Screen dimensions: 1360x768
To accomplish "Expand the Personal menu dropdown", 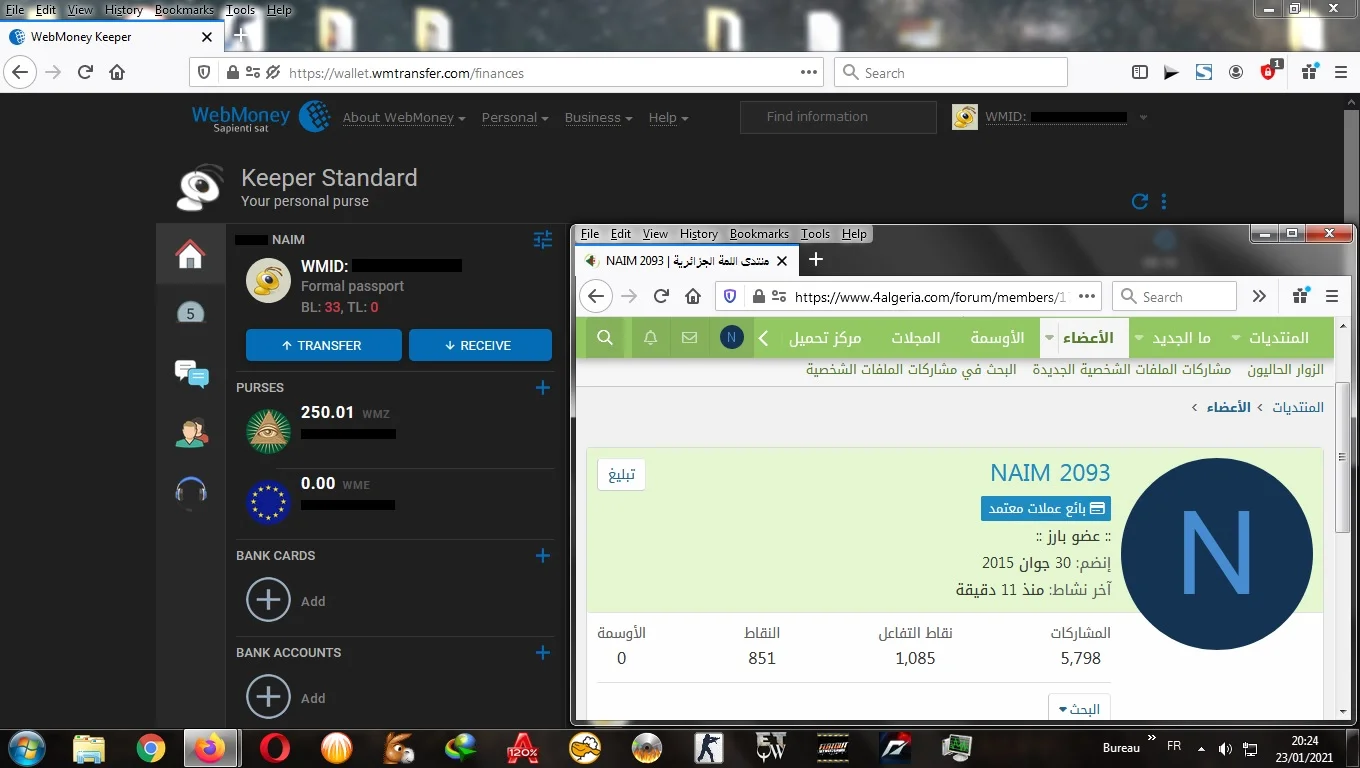I will [x=514, y=118].
